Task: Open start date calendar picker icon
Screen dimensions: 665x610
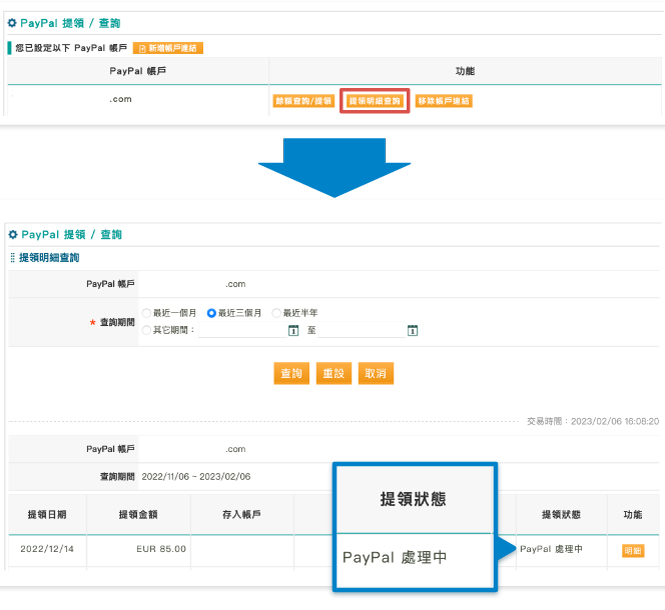Action: pos(293,330)
